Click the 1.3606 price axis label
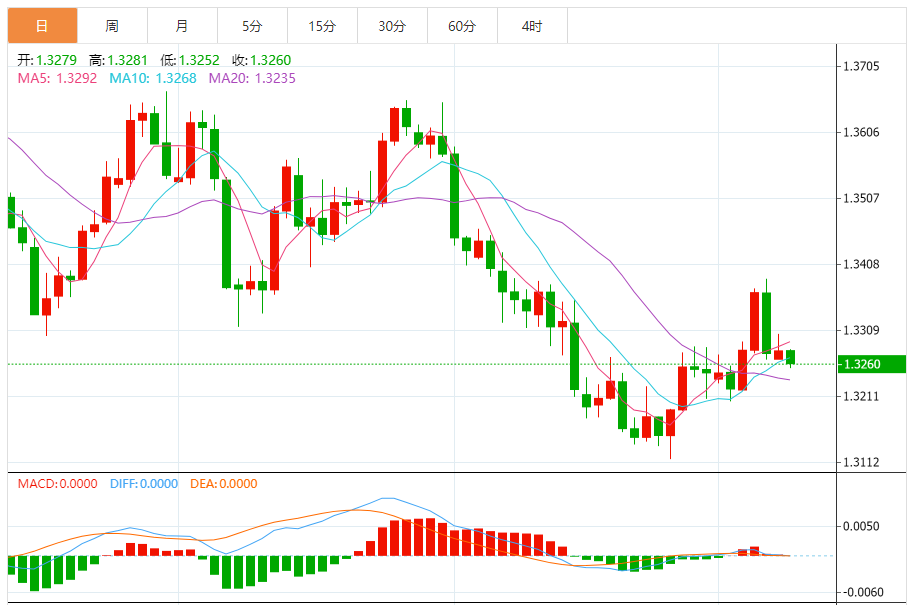917x605 pixels. pyautogui.click(x=861, y=132)
